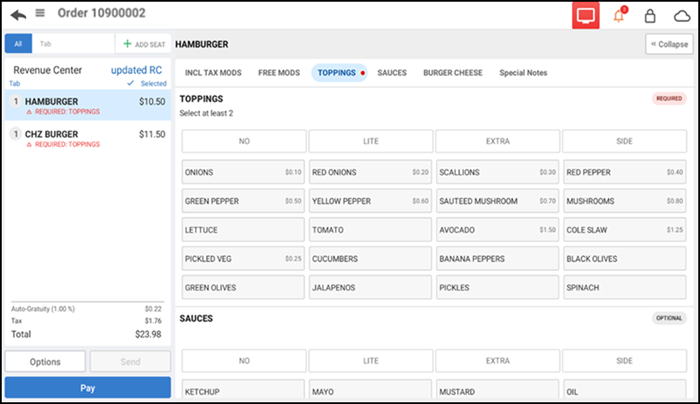
Task: Switch to INCL TAX MODS tab
Action: 213,73
